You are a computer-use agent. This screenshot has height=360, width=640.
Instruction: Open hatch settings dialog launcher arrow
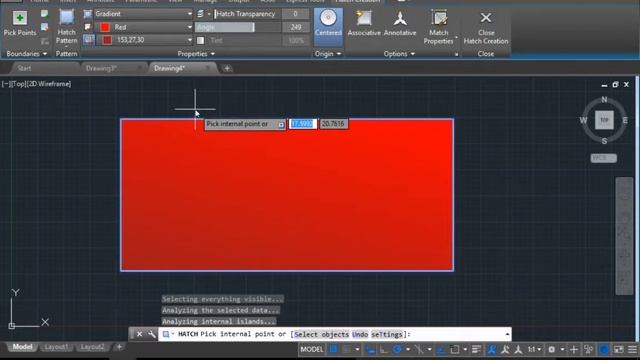457,54
